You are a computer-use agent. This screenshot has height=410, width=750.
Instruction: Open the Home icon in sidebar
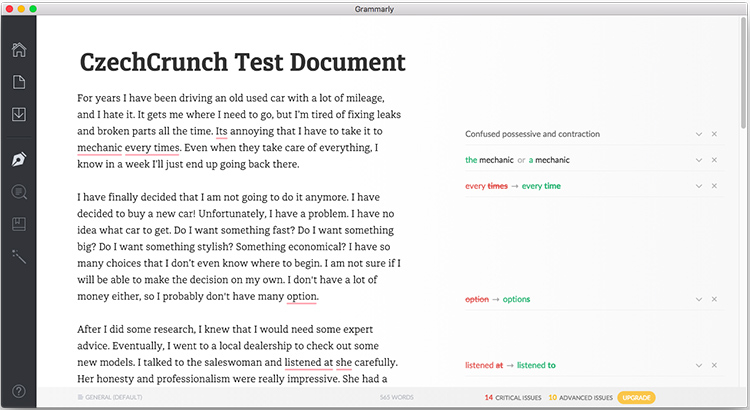(18, 51)
